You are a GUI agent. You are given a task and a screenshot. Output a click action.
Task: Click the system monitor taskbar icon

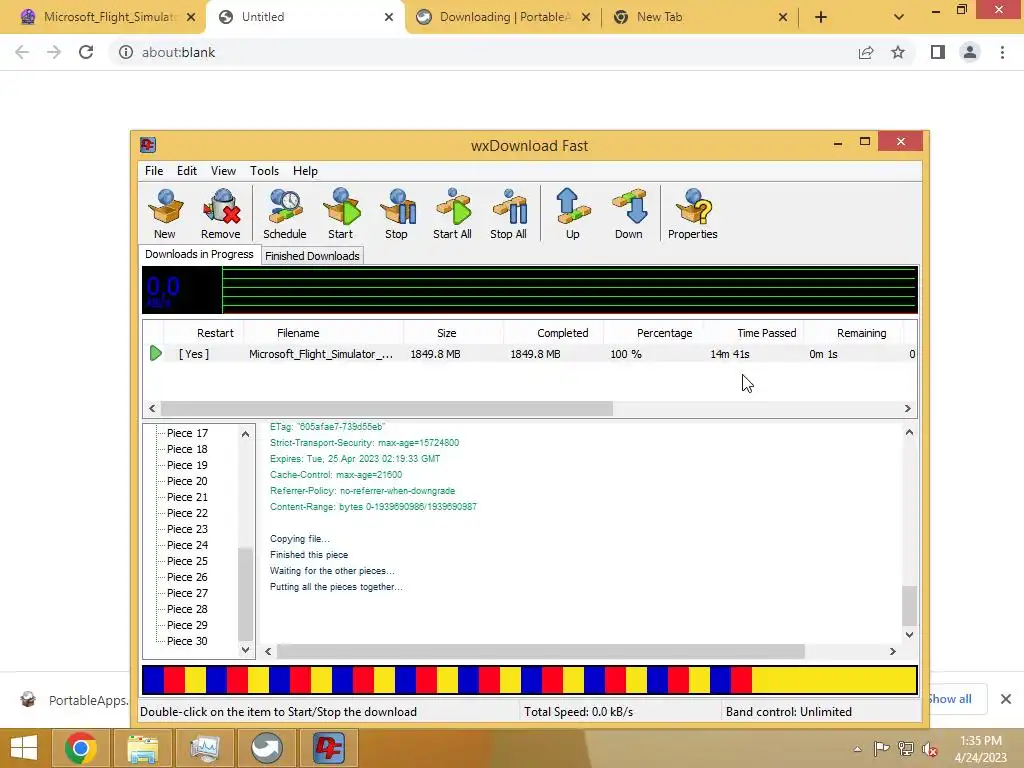[204, 748]
